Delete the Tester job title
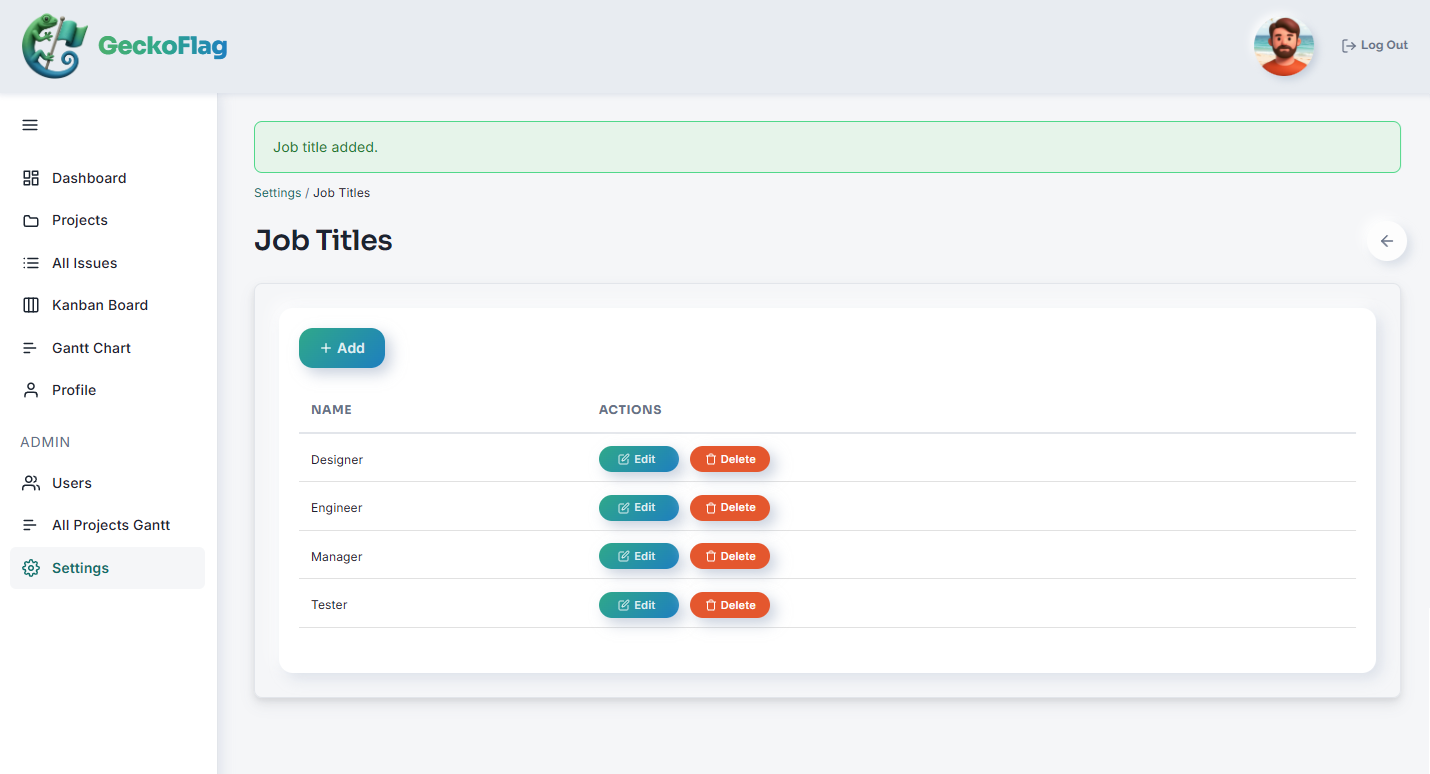Screen dimensions: 1430x774 tap(730, 605)
